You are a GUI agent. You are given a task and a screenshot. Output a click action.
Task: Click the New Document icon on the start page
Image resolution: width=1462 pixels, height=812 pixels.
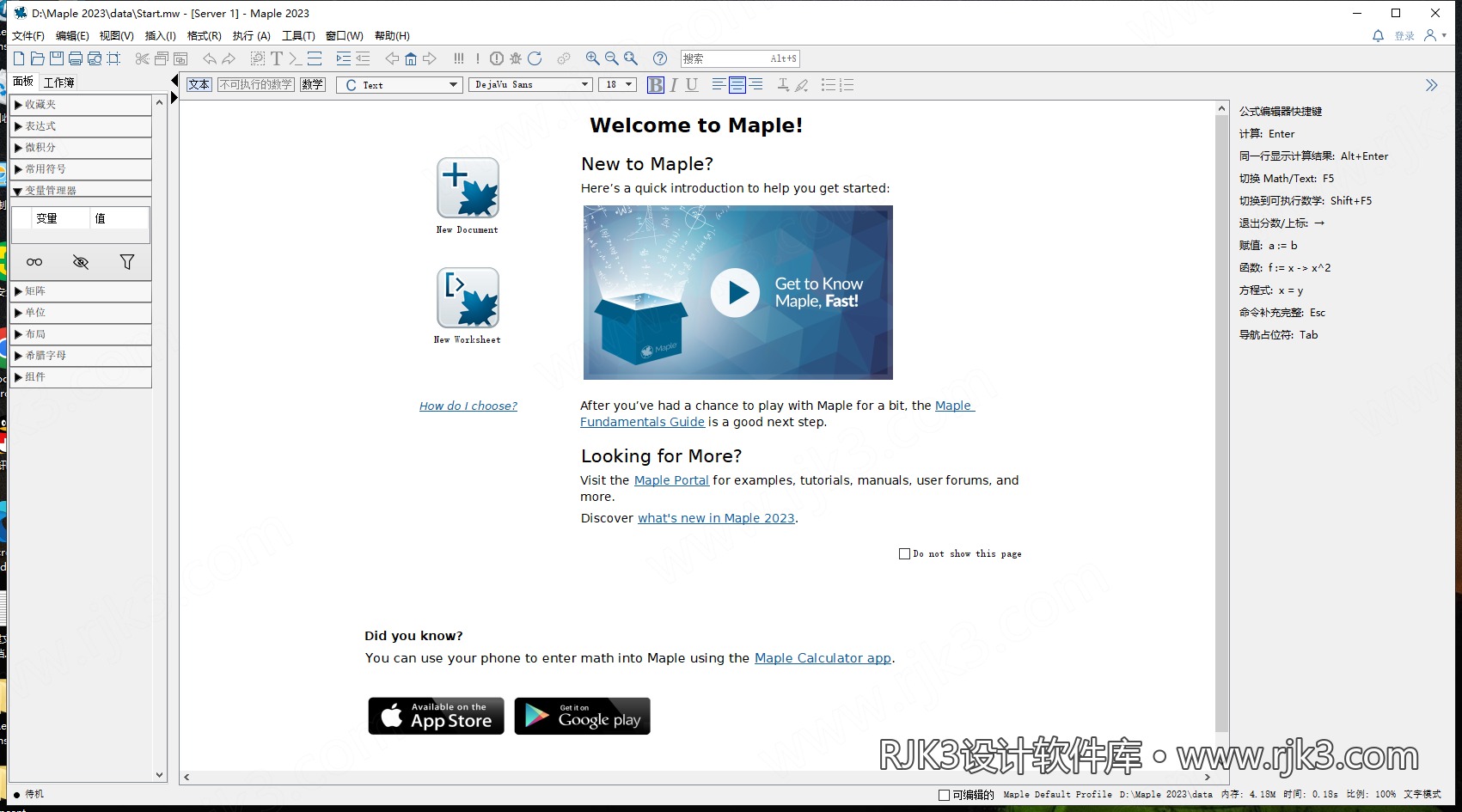[x=468, y=188]
